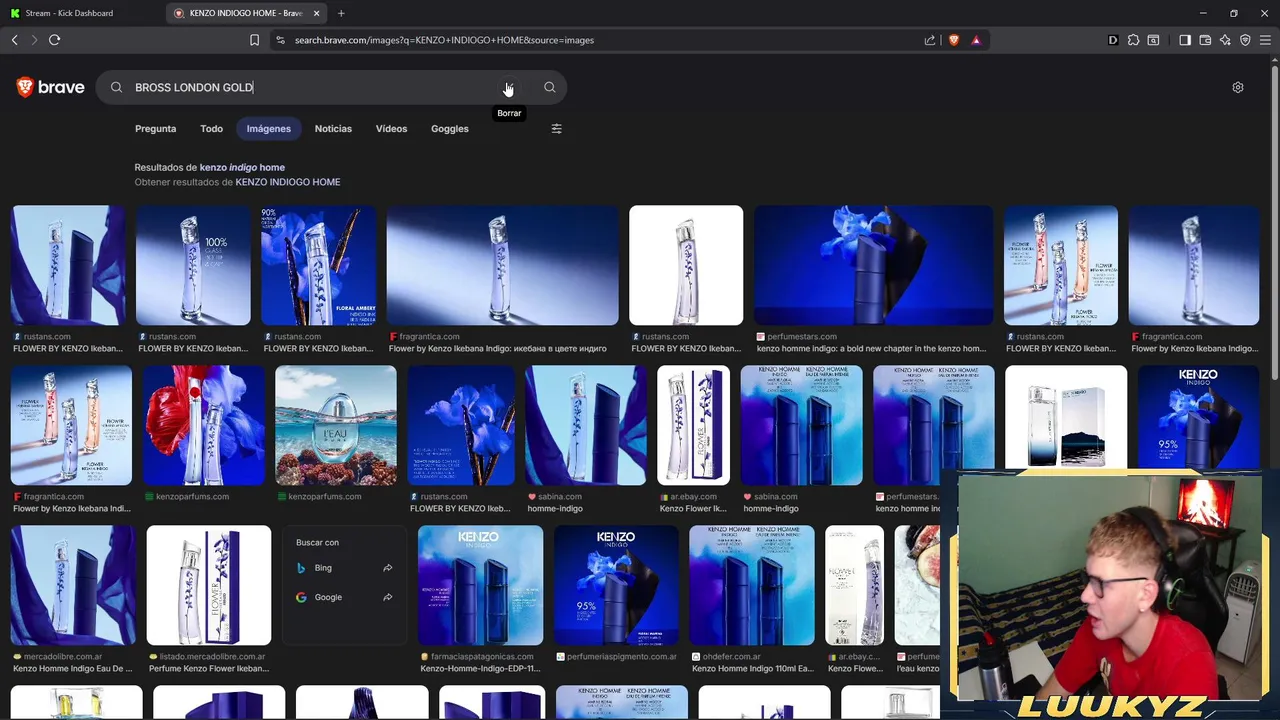
Task: Click kenzoparfums.com source under red flower
Action: 192,497
